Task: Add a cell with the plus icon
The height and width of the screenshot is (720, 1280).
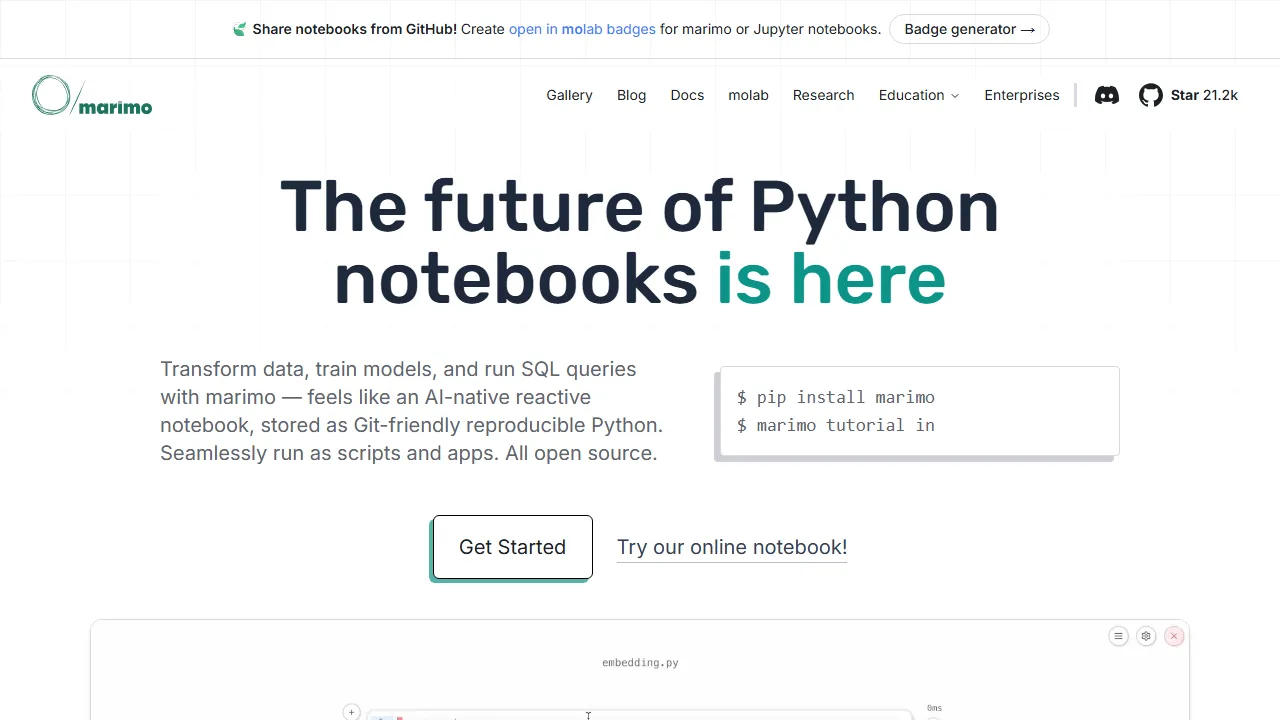Action: (351, 712)
